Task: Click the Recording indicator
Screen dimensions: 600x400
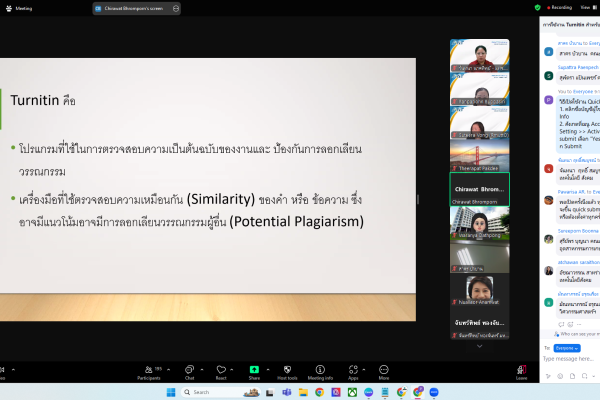Action: click(559, 7)
